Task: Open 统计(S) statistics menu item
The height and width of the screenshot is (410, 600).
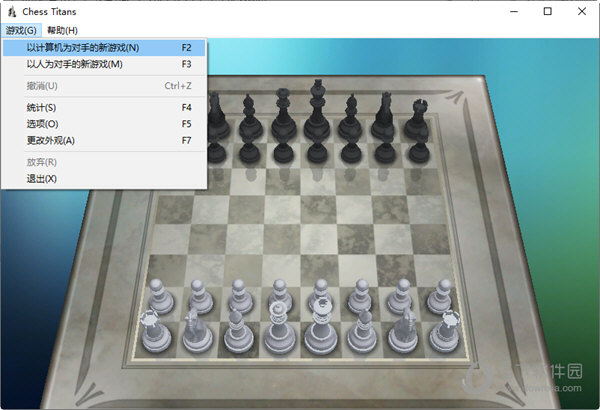Action: tap(104, 108)
